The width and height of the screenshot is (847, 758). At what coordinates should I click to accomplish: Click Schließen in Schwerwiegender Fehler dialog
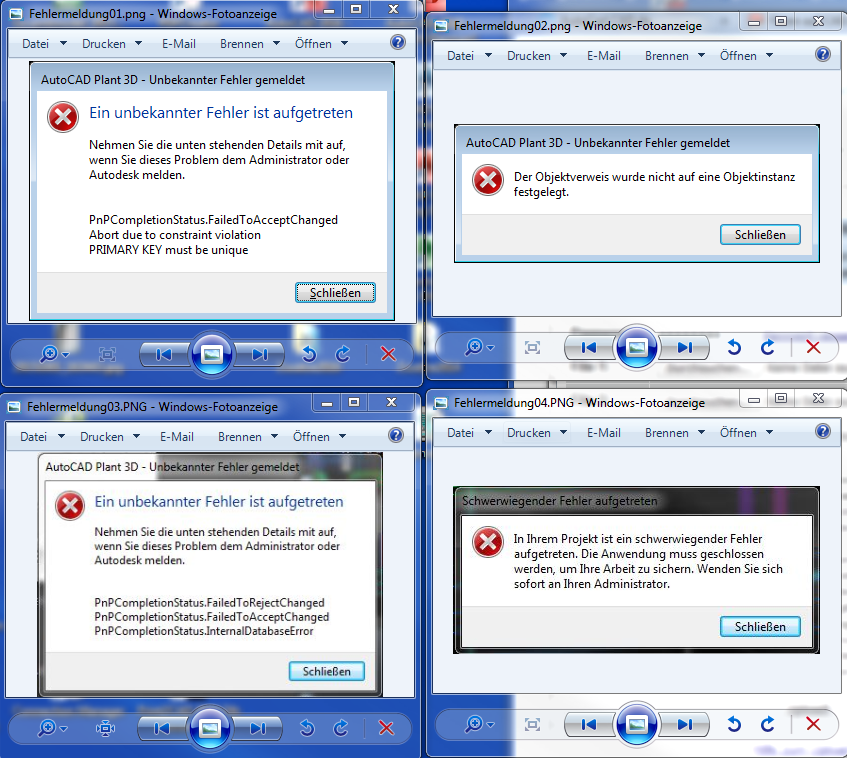click(760, 627)
